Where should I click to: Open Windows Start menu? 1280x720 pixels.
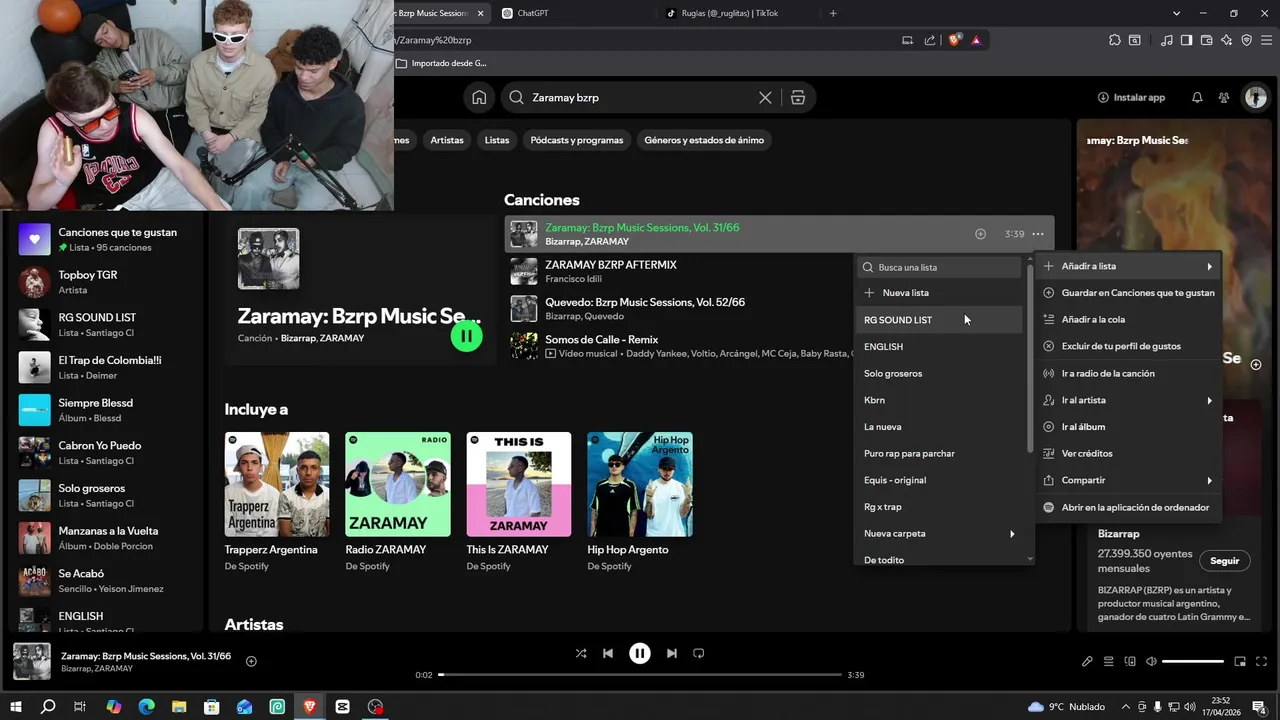pyautogui.click(x=16, y=706)
